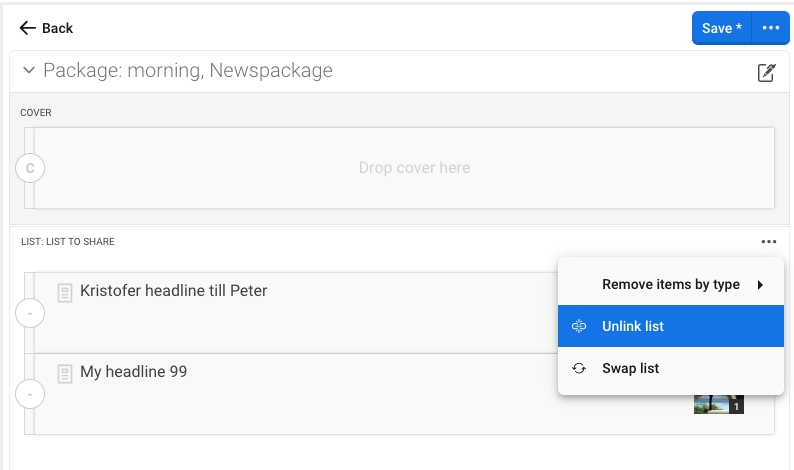Click the Back text link
Viewport: 794px width, 470px height.
(57, 28)
